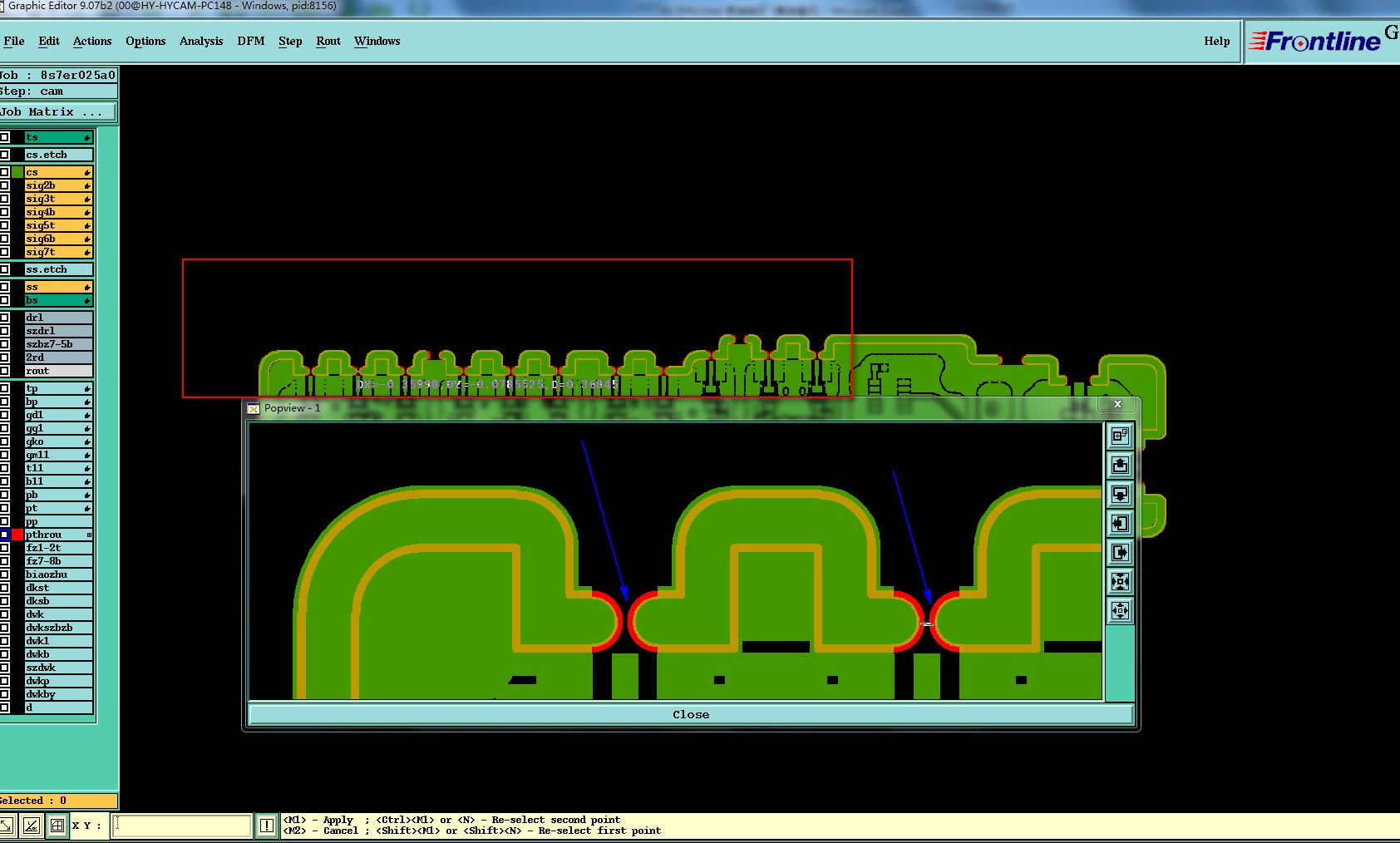Click the Popview zoom-out (arrows outward) icon
This screenshot has width=1400, height=843.
coord(1120,610)
